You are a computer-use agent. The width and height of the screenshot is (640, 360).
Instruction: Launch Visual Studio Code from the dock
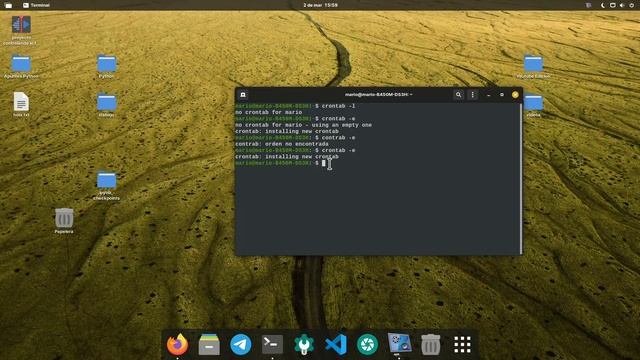coord(336,344)
